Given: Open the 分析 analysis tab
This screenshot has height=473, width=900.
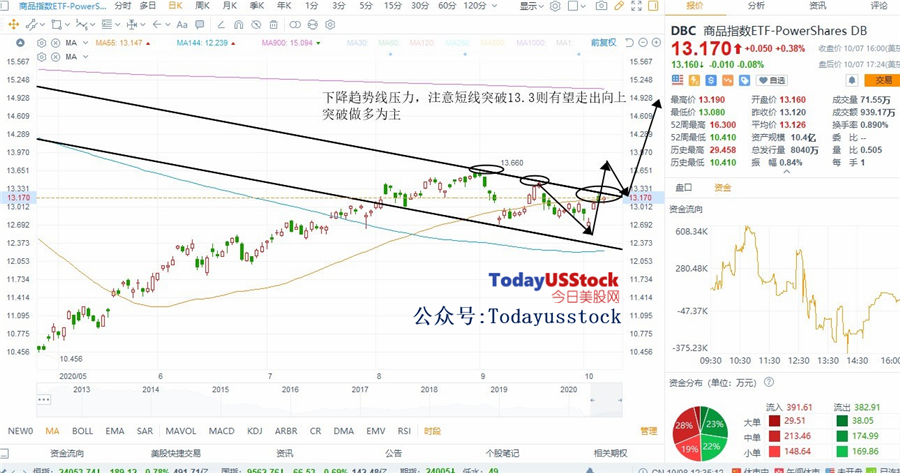Looking at the screenshot, I should click(x=756, y=6).
